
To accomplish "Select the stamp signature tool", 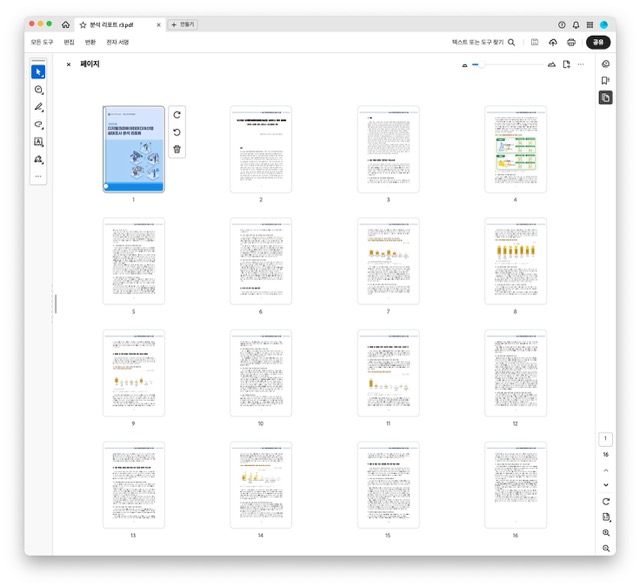I will coord(38,160).
